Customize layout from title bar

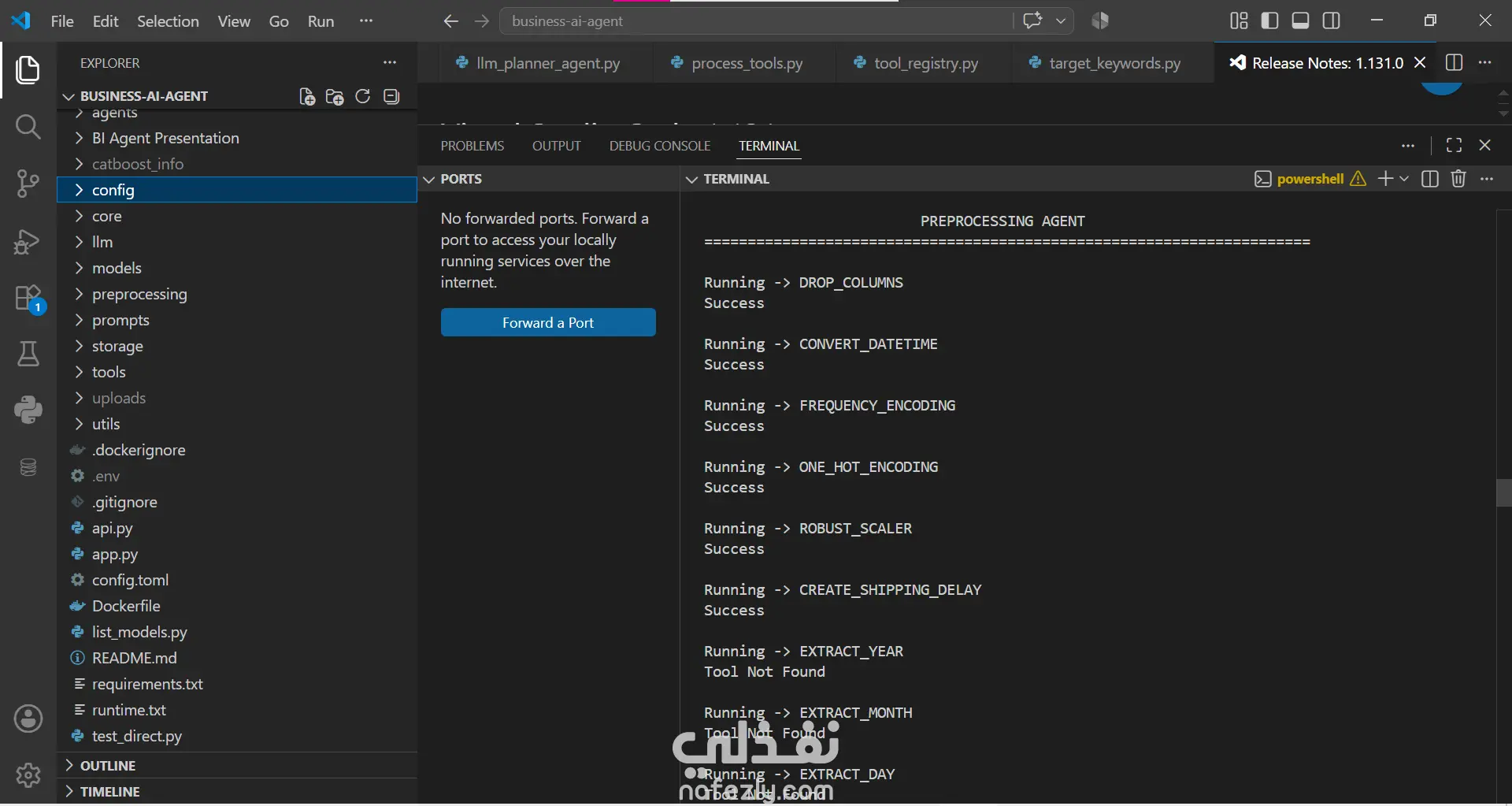(x=1239, y=20)
